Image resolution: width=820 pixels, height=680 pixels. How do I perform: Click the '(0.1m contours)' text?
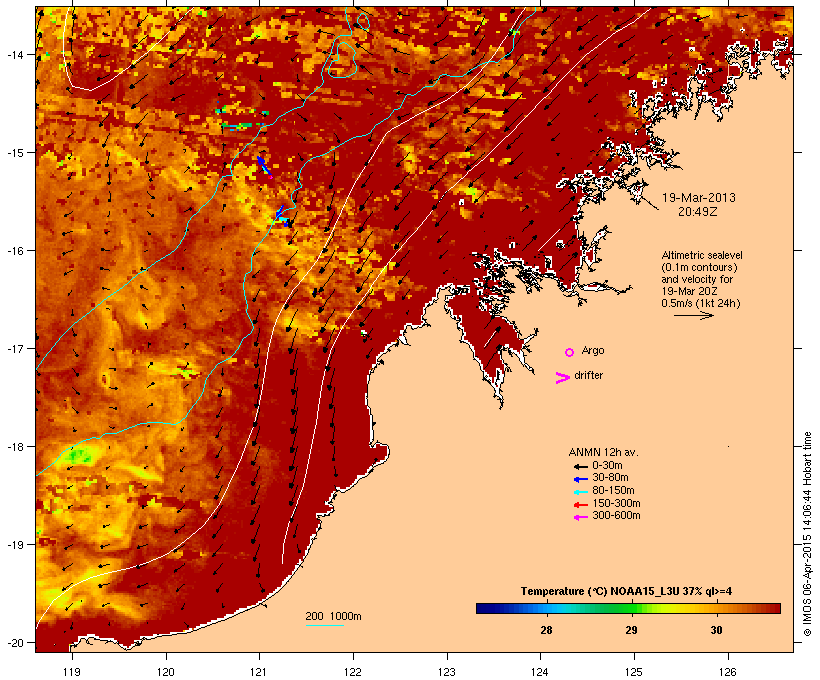pos(699,267)
